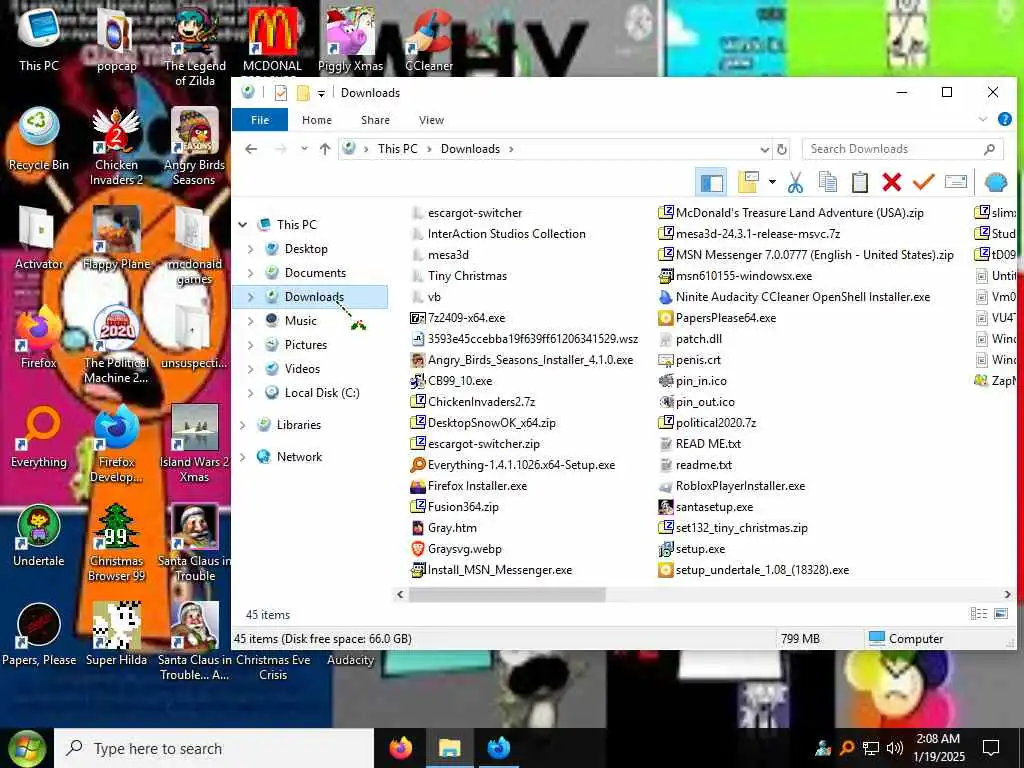The width and height of the screenshot is (1024, 768).
Task: Open Firefox Developer Edition from taskbar
Action: [498, 748]
